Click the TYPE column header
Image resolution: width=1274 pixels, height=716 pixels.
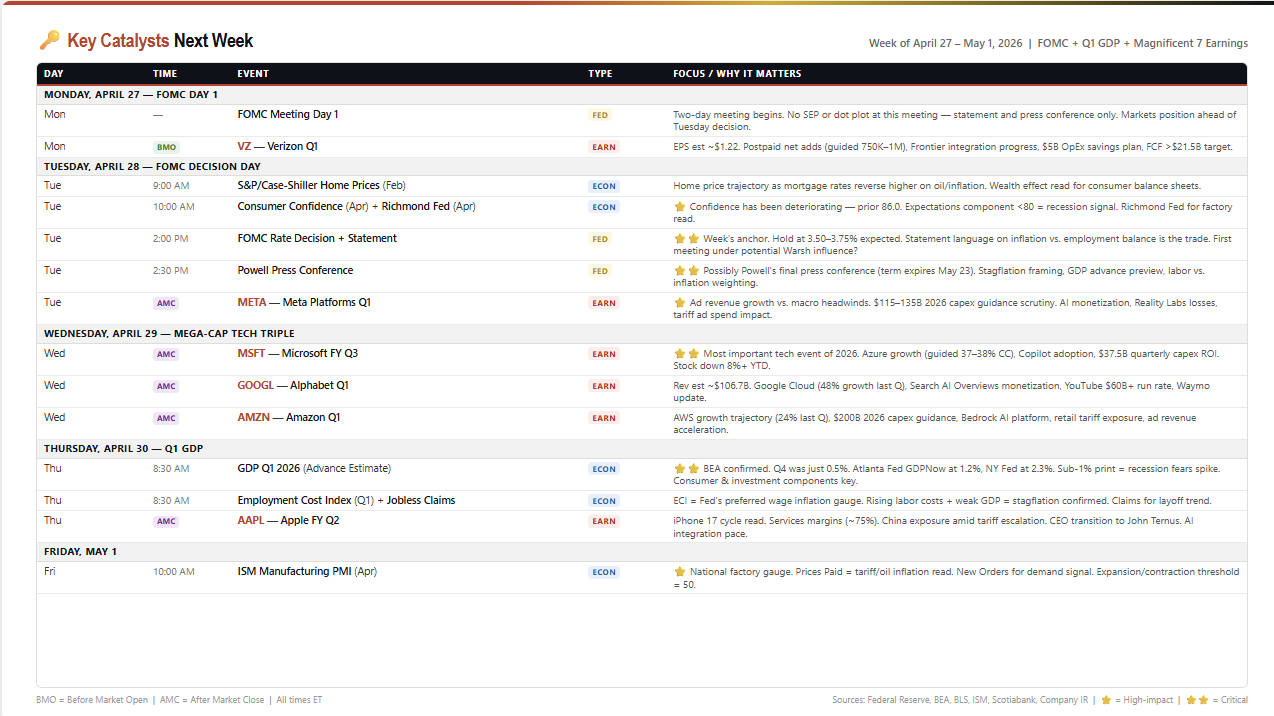(x=600, y=74)
